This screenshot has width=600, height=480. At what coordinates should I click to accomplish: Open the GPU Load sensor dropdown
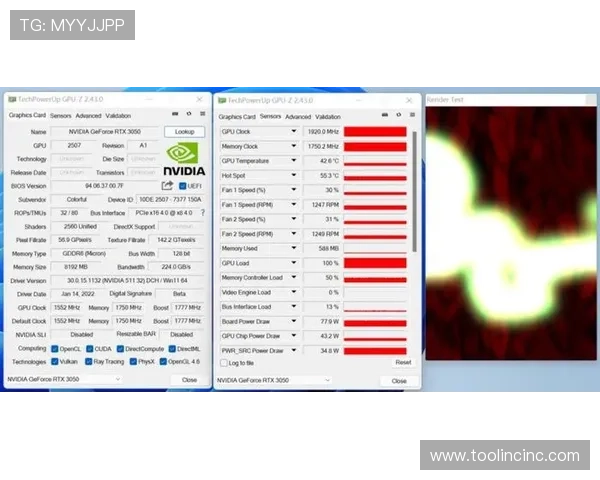click(x=293, y=263)
